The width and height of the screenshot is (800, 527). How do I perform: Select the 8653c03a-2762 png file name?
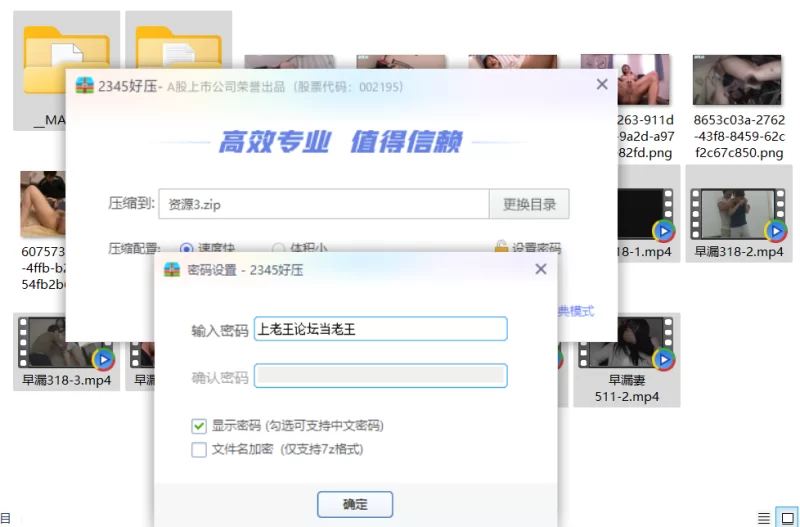point(739,136)
